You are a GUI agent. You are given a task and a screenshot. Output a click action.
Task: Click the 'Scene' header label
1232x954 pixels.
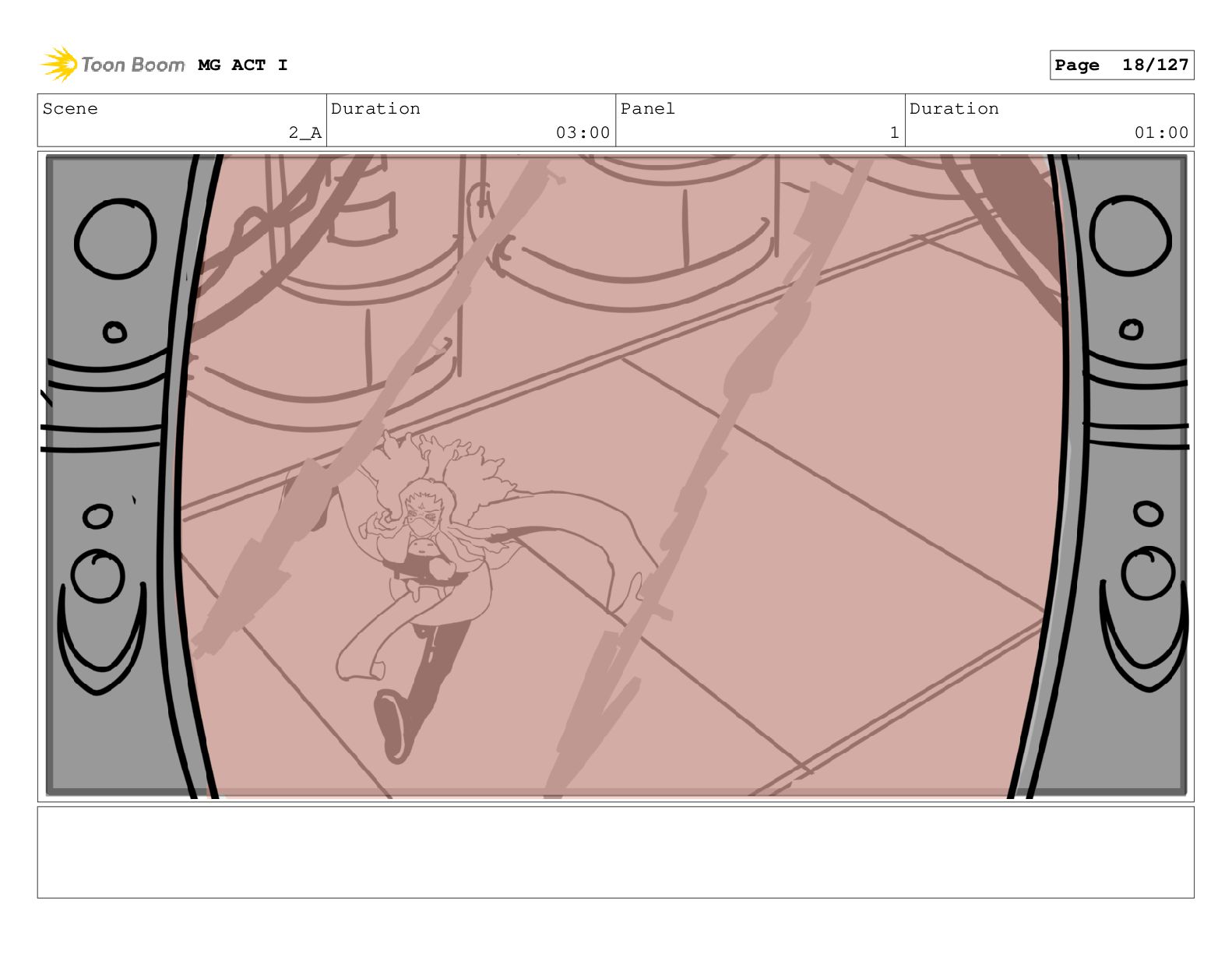(x=70, y=109)
